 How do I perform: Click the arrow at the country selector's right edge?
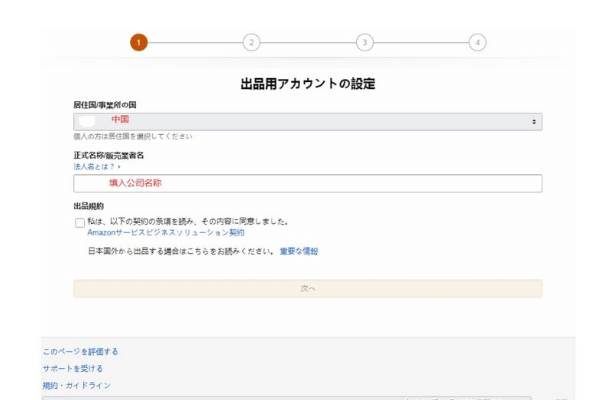pyautogui.click(x=535, y=121)
